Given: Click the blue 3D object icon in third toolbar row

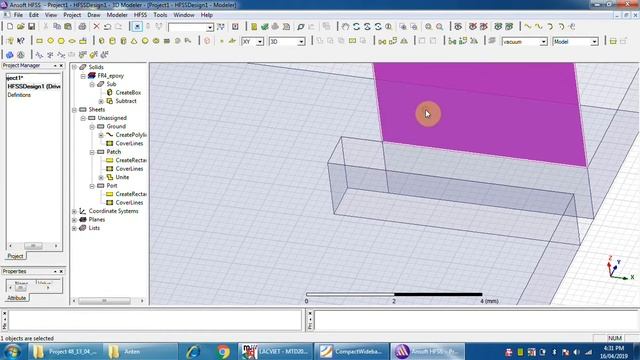Looking at the screenshot, I should point(9,55).
